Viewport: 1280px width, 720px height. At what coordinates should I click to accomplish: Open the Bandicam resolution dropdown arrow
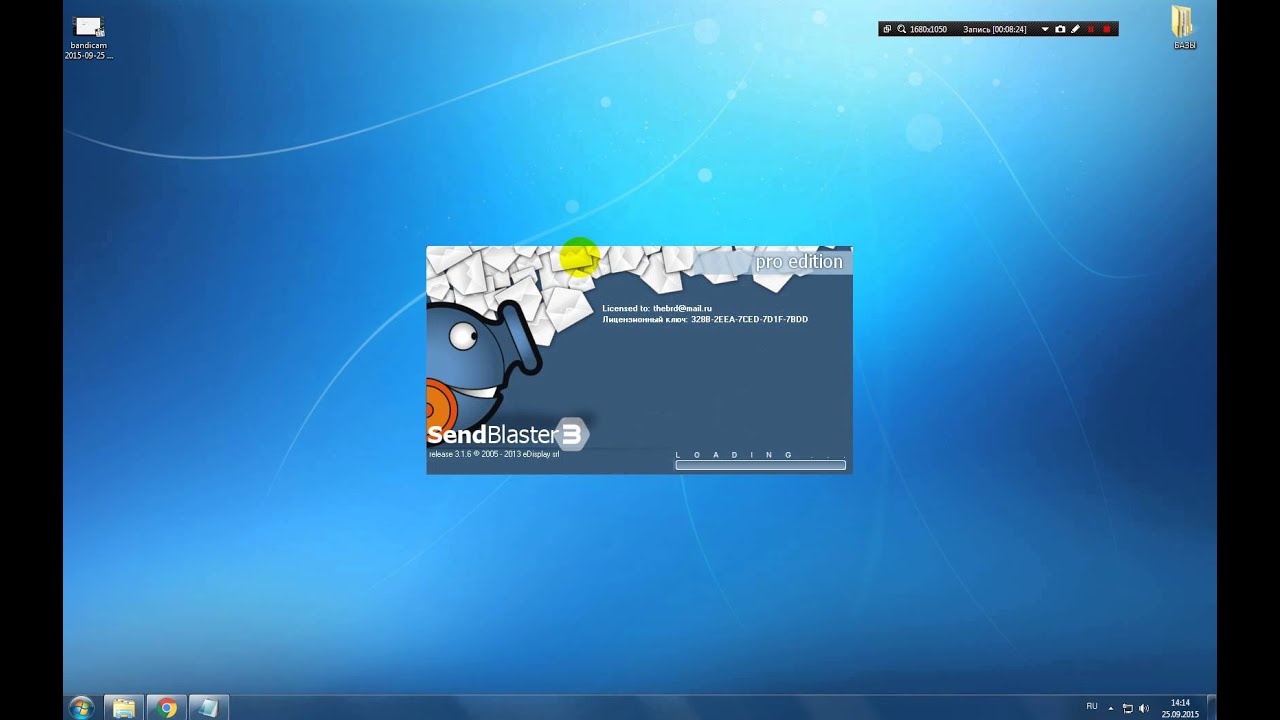[1045, 29]
